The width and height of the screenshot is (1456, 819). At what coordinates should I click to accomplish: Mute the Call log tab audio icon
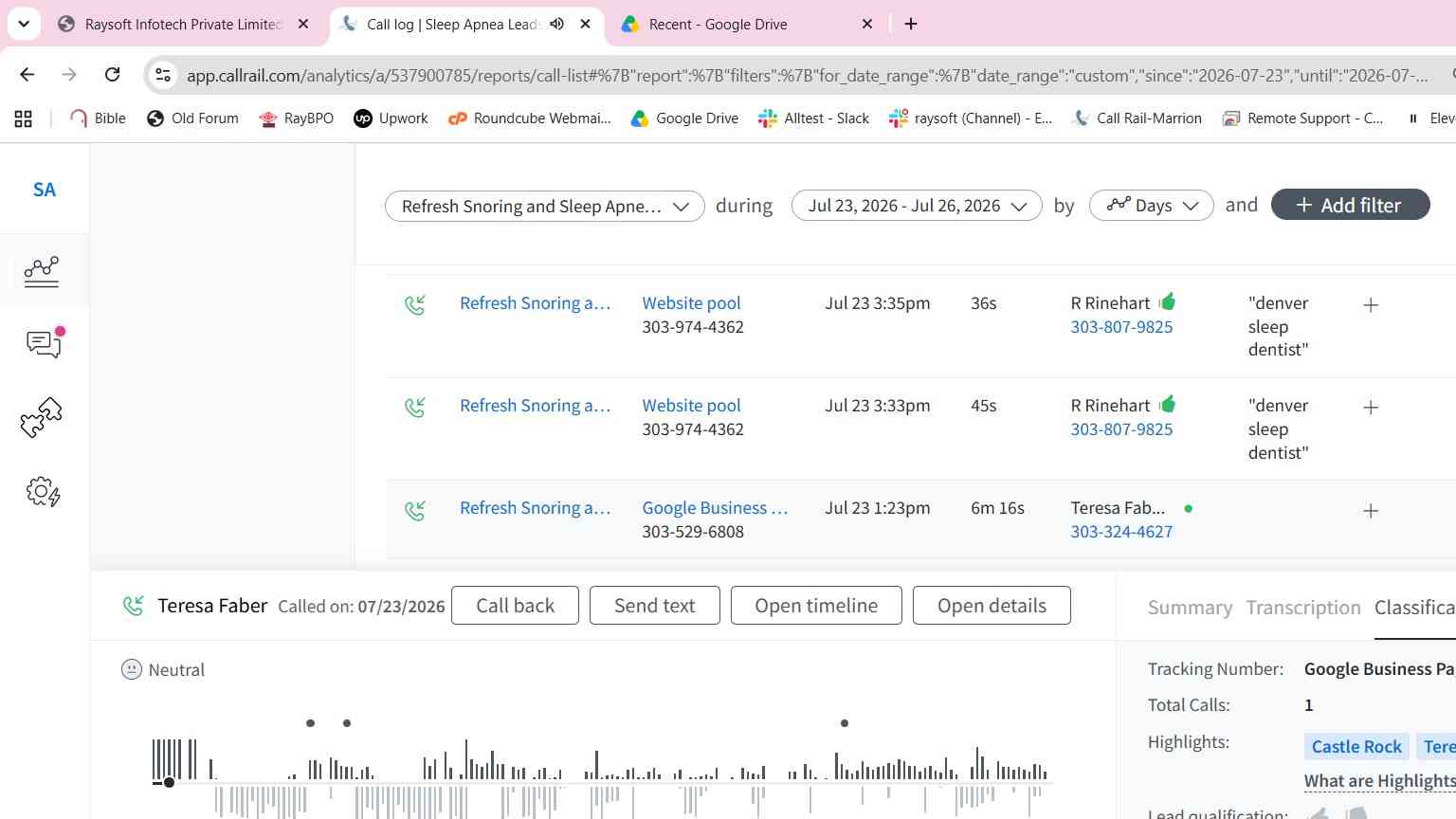pyautogui.click(x=557, y=24)
